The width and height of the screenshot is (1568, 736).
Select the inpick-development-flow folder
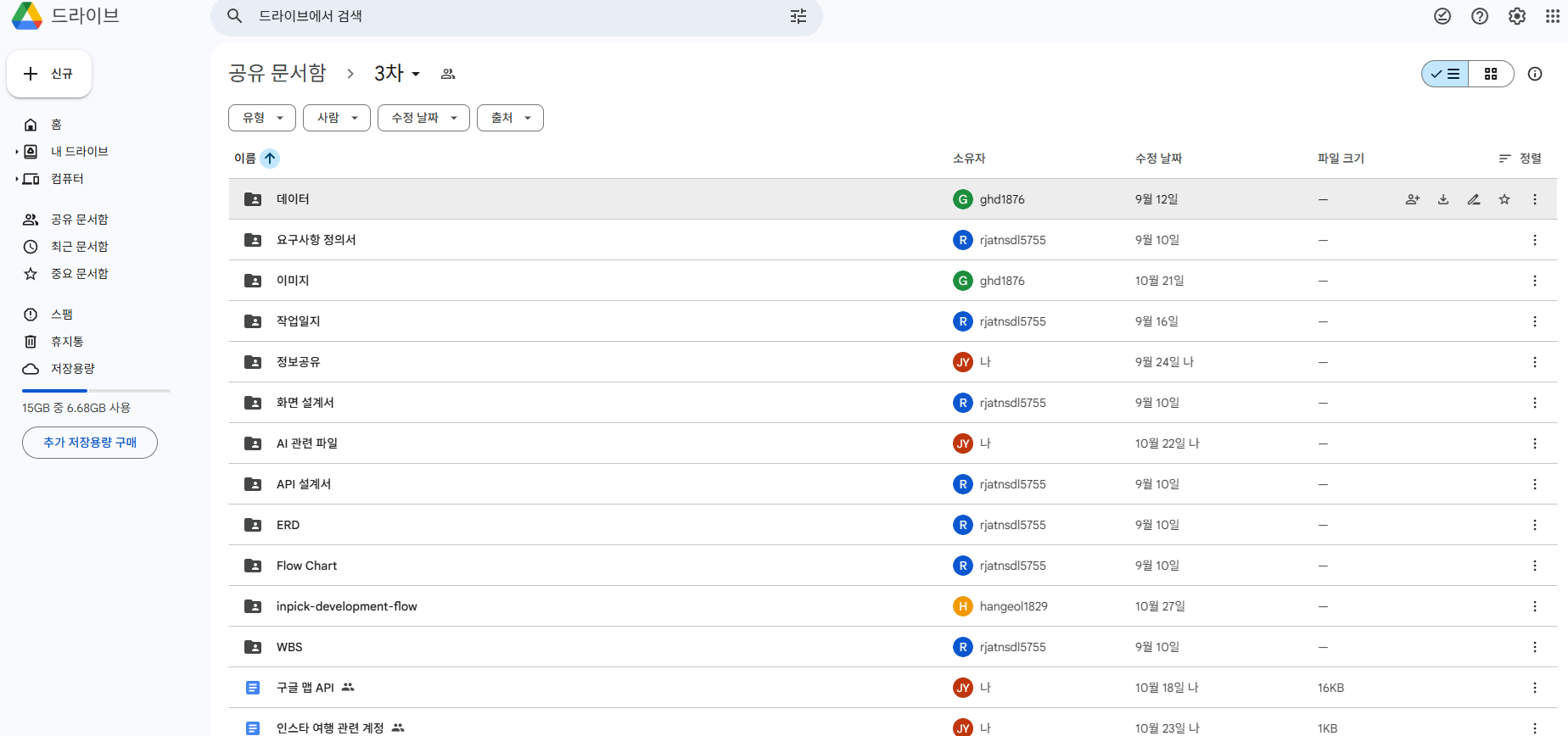347,606
